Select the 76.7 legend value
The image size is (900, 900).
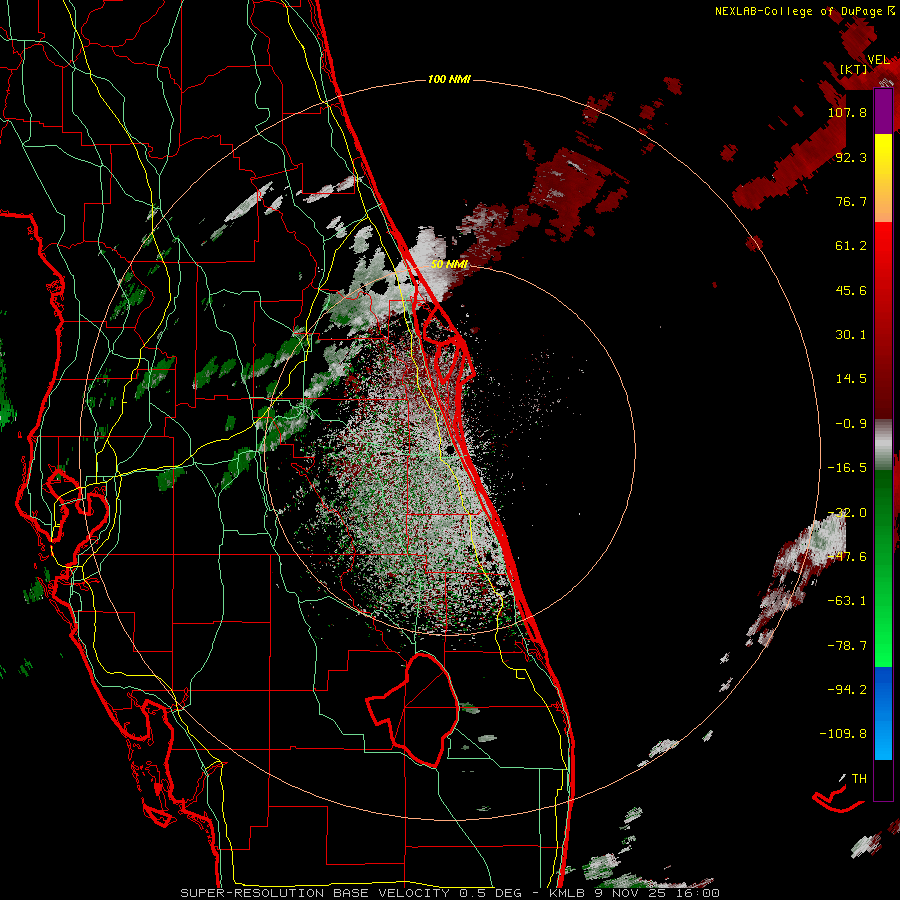(x=851, y=201)
